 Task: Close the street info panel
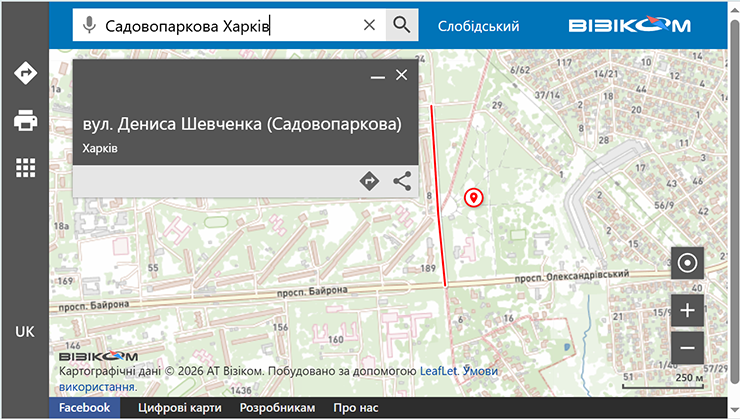pos(401,75)
